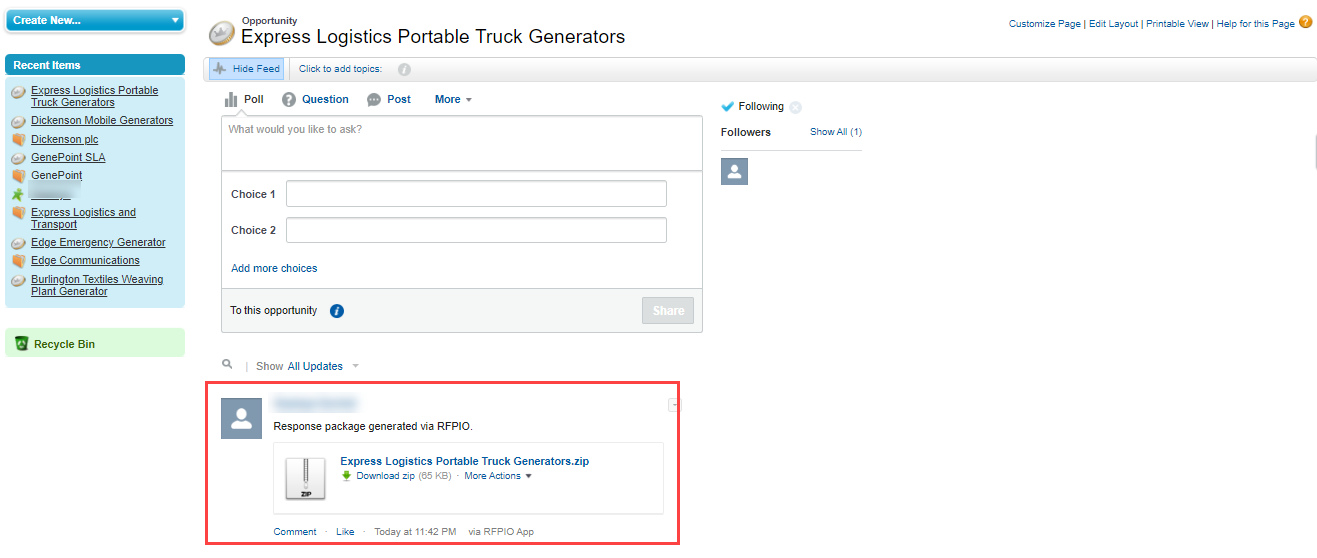This screenshot has width=1317, height=558.
Task: Click the topics info icon
Action: point(404,70)
